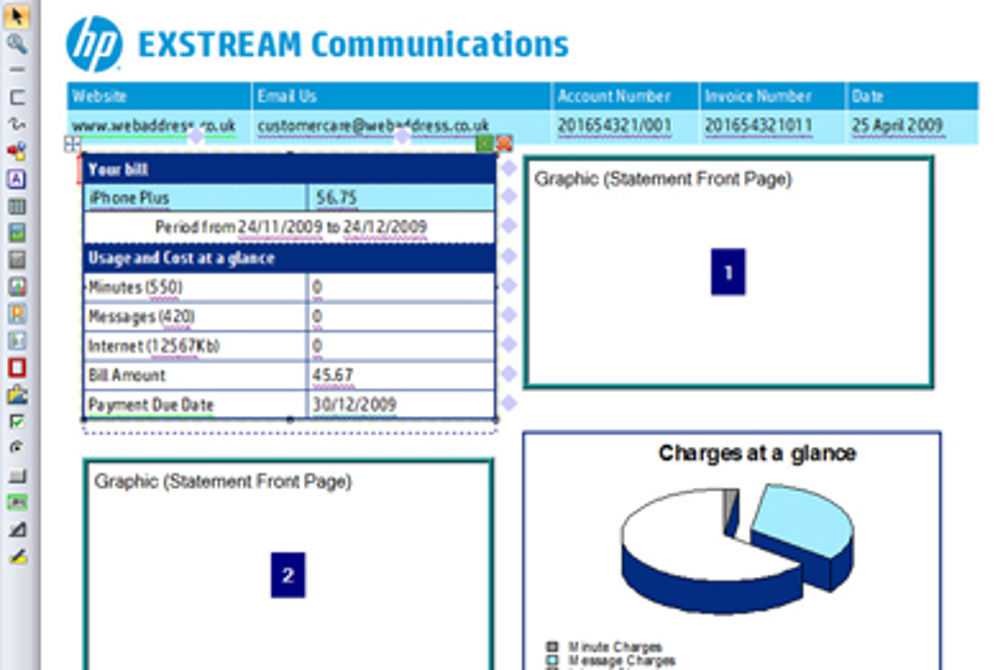This screenshot has width=1002, height=670.
Task: Select the arrow pointer tool
Action: coord(17,16)
